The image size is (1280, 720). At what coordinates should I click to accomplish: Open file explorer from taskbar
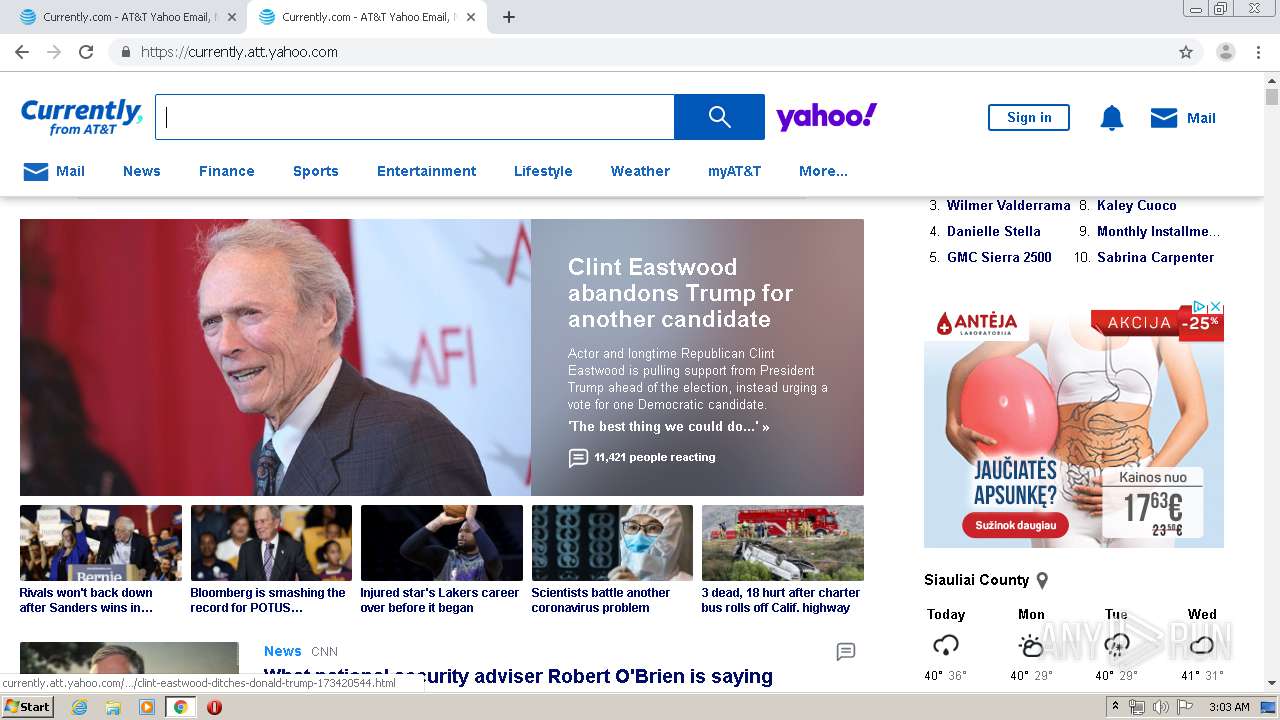tap(113, 707)
